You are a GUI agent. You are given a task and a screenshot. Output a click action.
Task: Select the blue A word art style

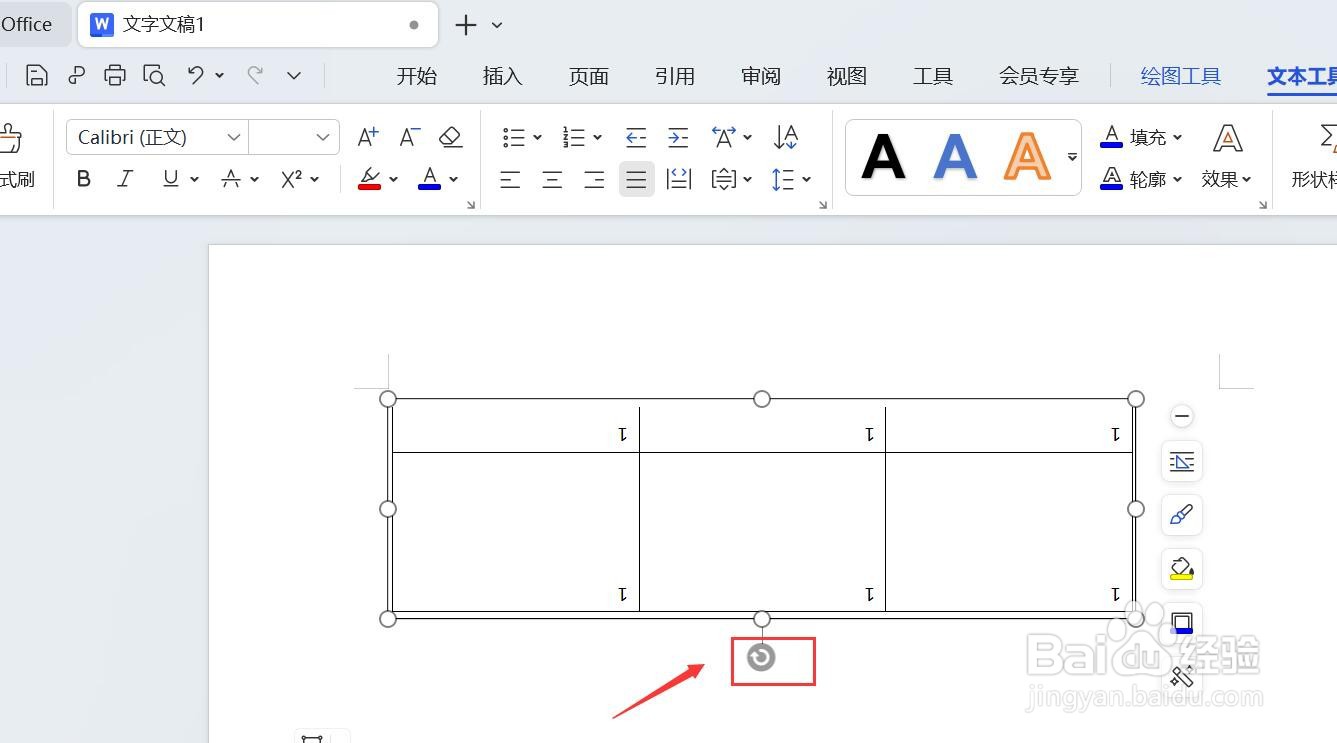955,155
